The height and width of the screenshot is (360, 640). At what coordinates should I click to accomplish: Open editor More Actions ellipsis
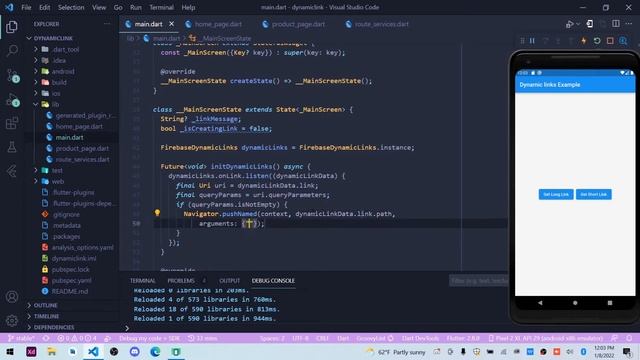(629, 24)
